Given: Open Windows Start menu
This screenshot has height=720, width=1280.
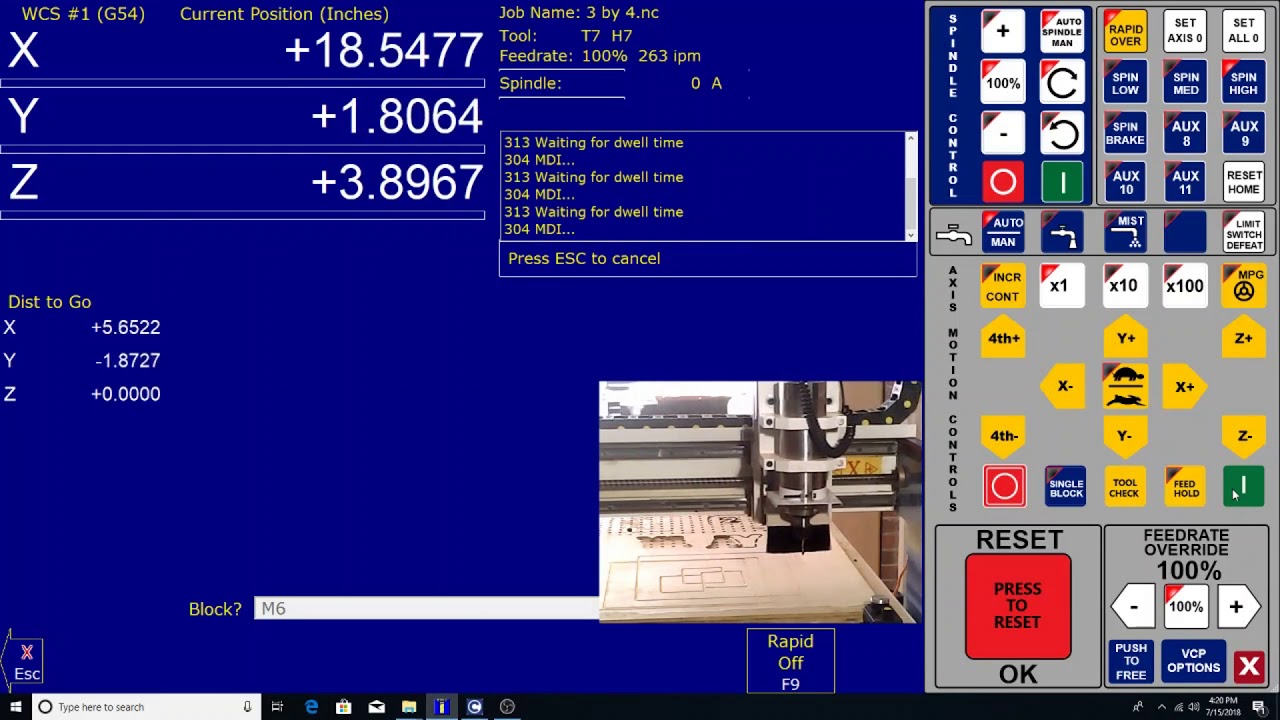Looking at the screenshot, I should [15, 707].
